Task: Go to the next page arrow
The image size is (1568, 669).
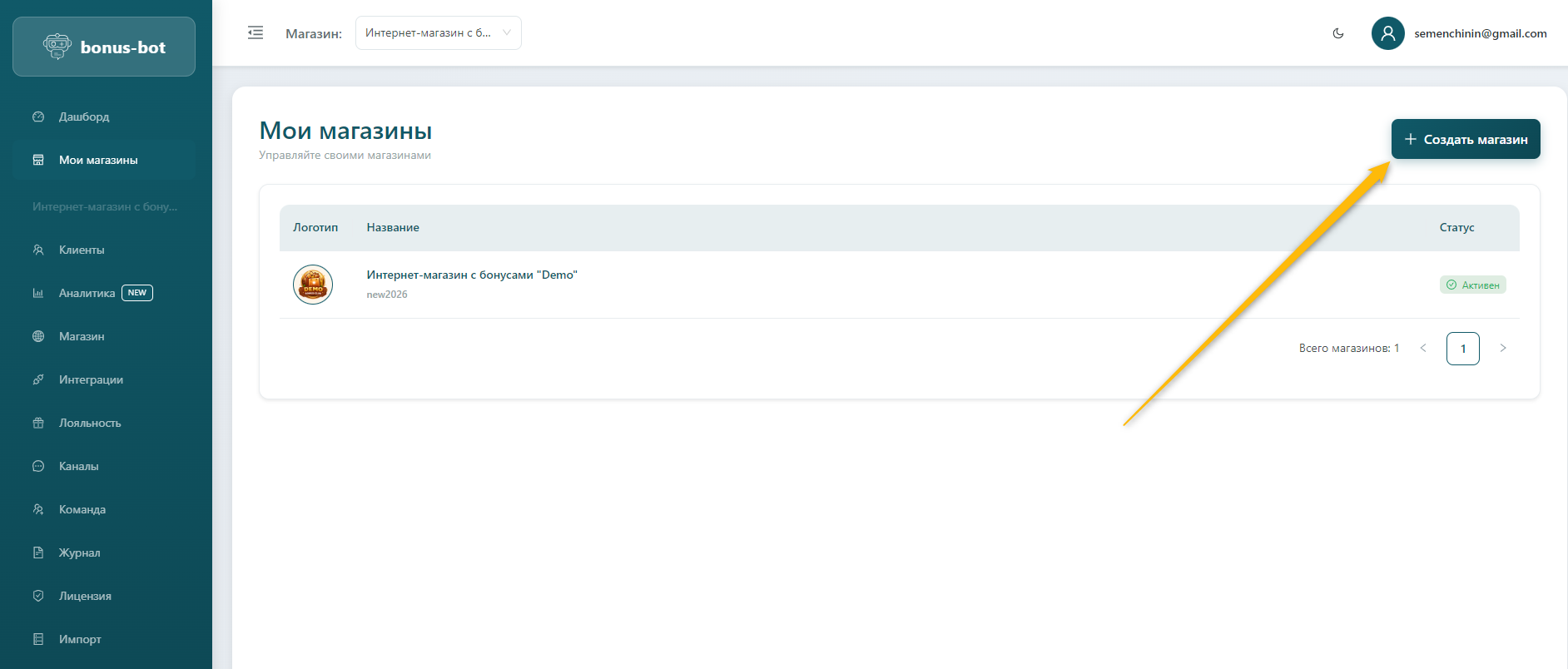Action: coord(1503,348)
